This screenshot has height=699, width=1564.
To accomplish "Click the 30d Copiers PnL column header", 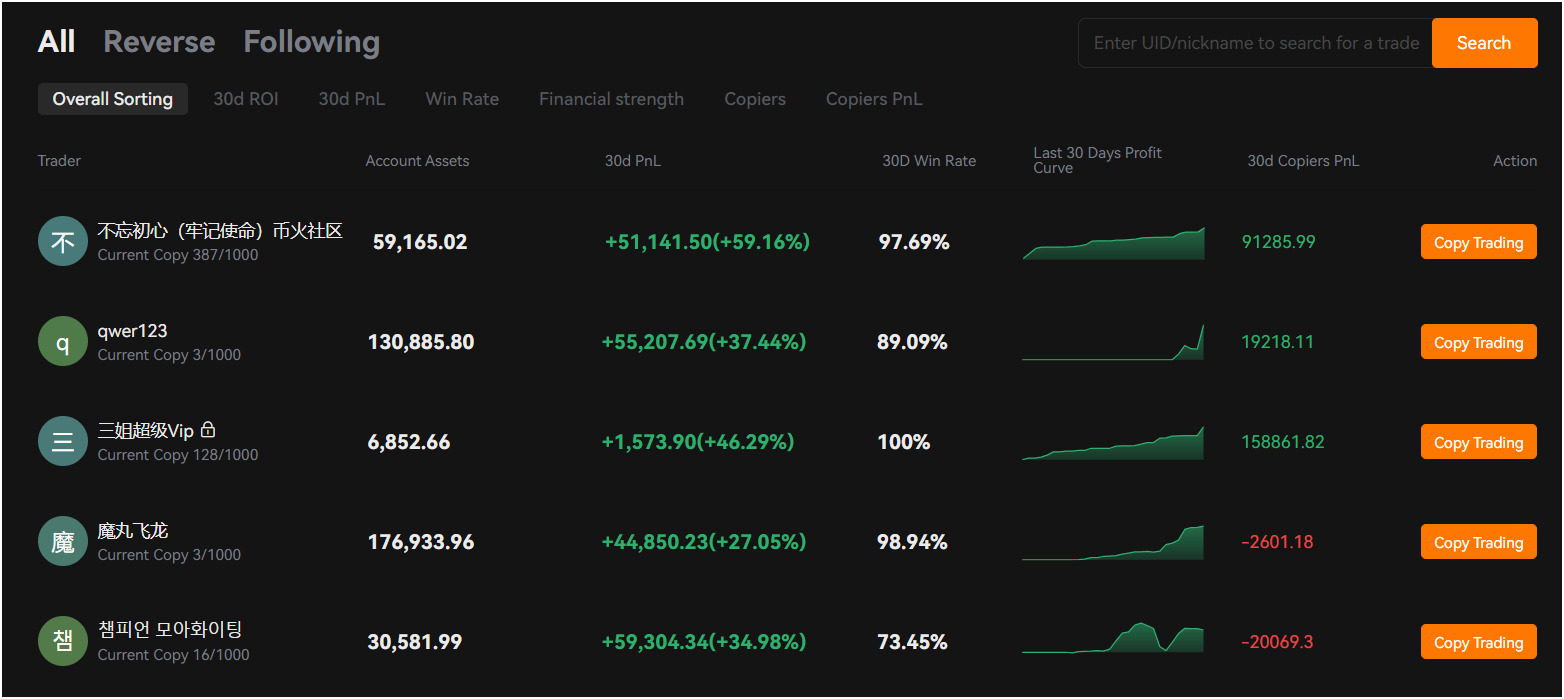I will tap(1303, 160).
